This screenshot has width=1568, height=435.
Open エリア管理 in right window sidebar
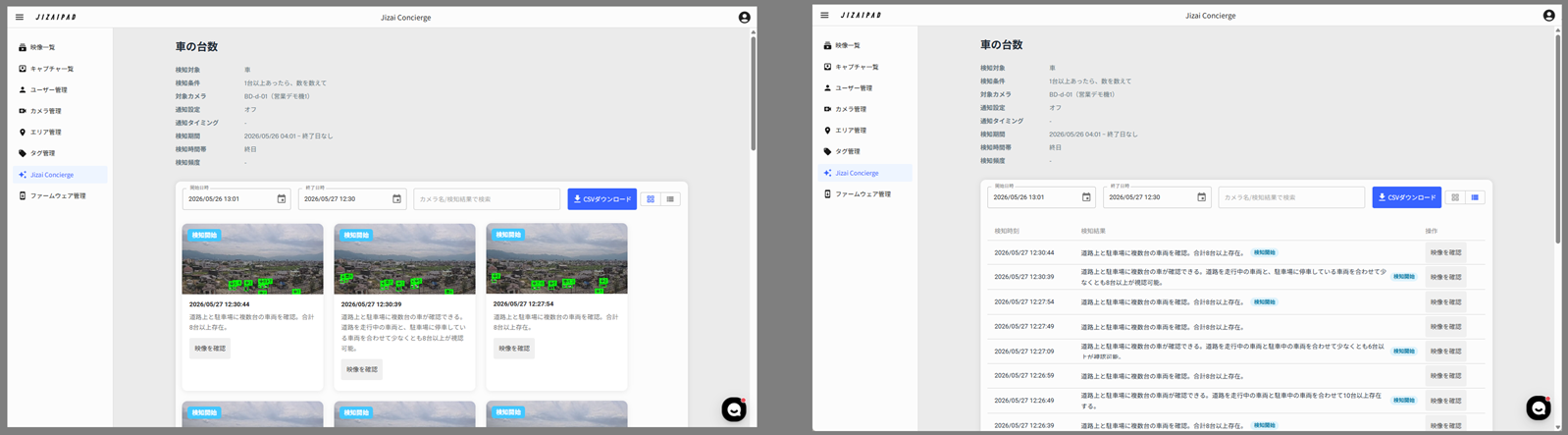[864, 130]
